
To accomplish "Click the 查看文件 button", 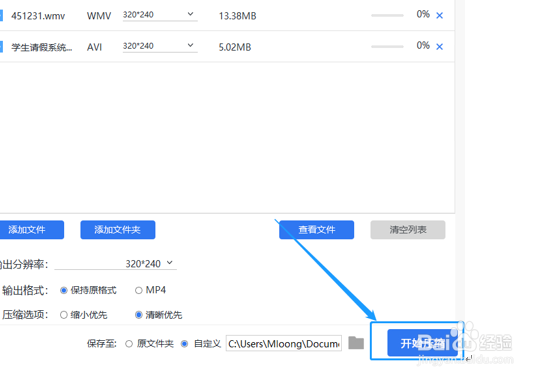I will (317, 229).
